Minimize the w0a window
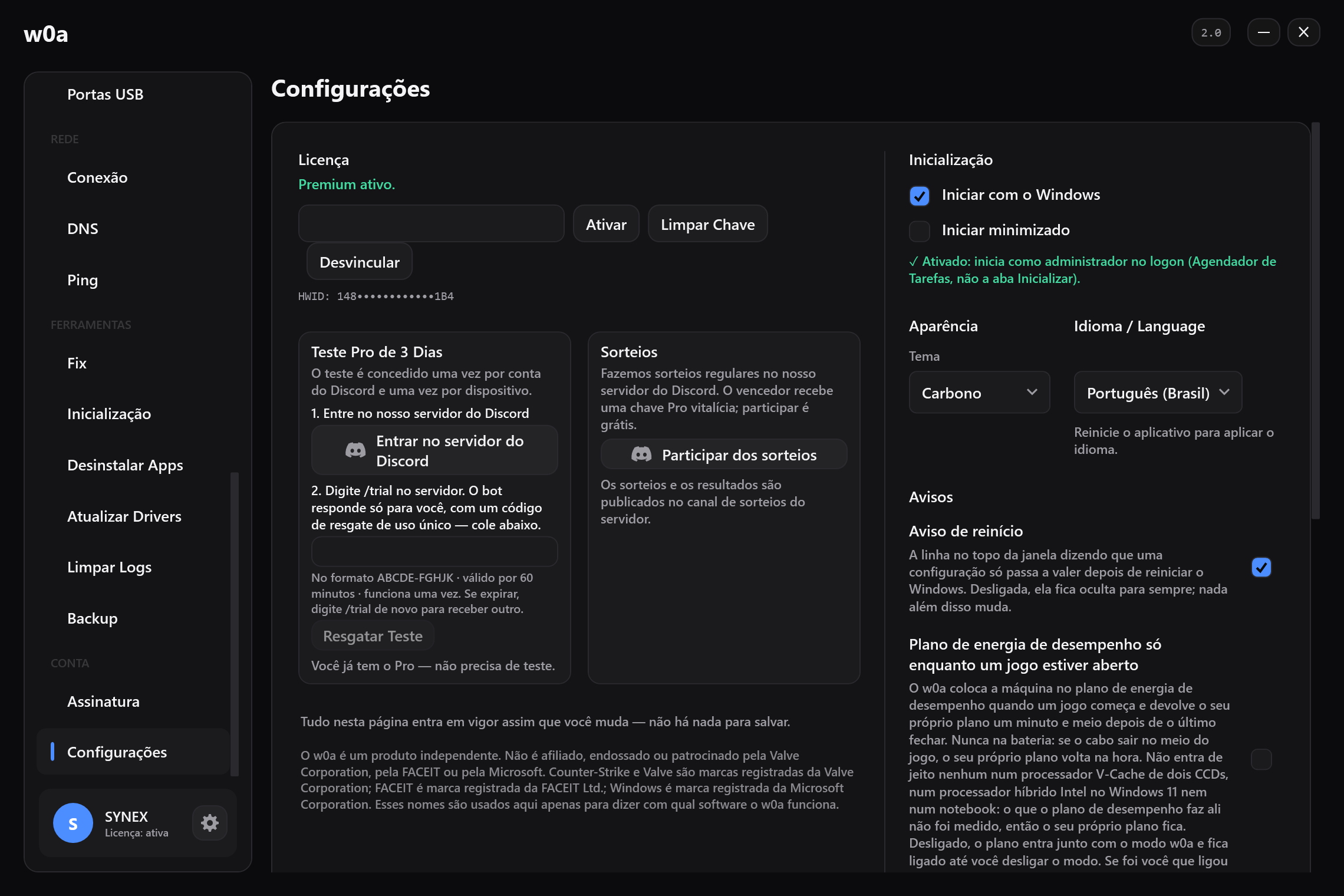 (x=1263, y=32)
